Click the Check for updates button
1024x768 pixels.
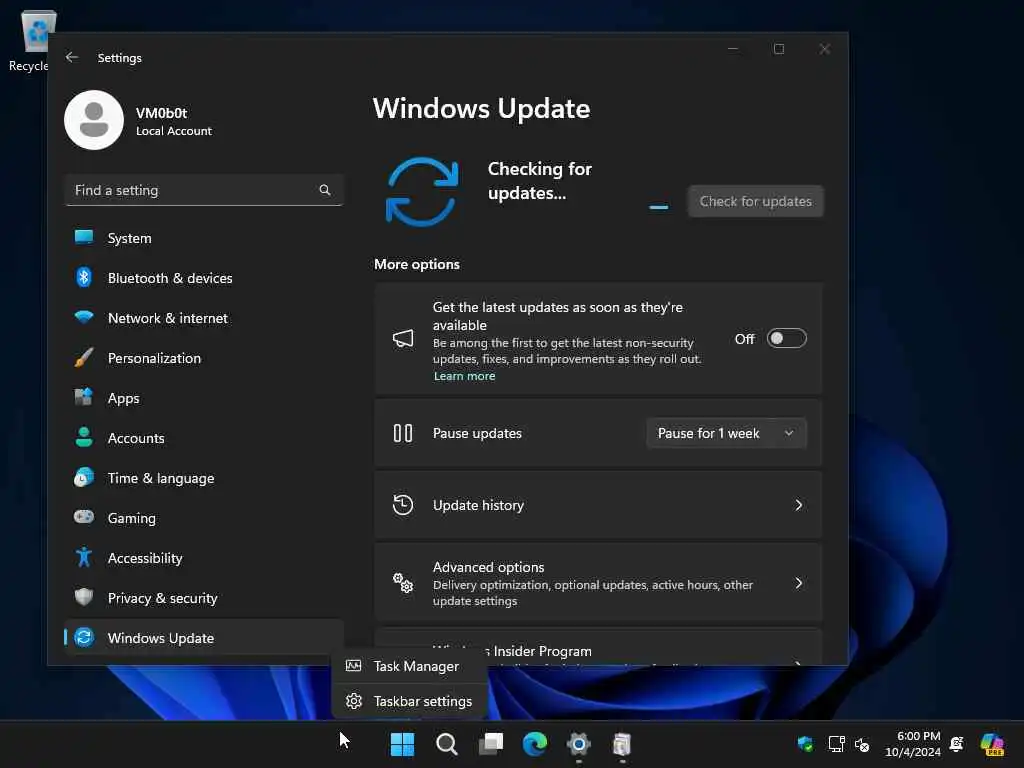pyautogui.click(x=756, y=201)
